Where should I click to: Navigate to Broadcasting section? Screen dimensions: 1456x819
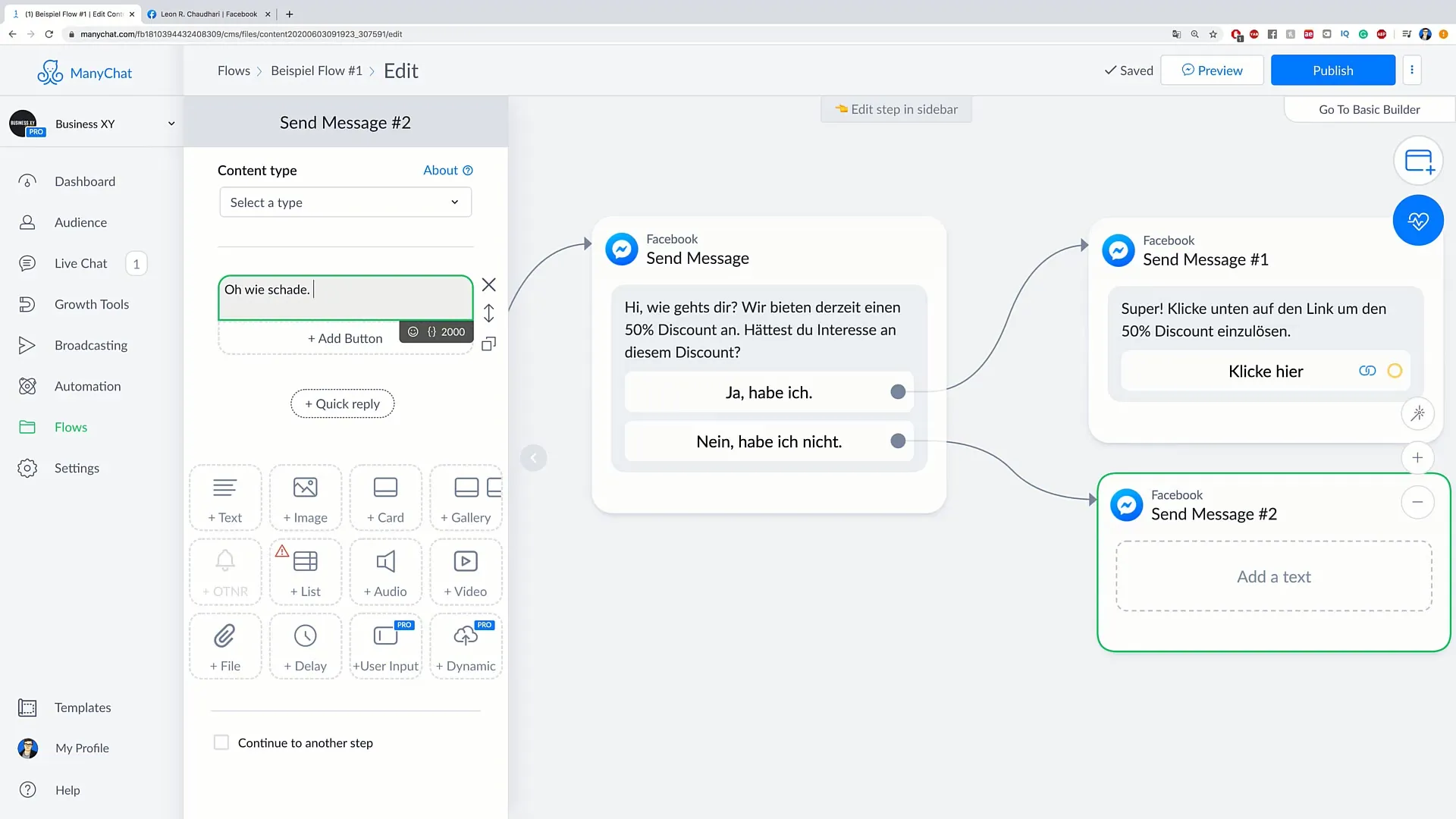[x=91, y=345]
